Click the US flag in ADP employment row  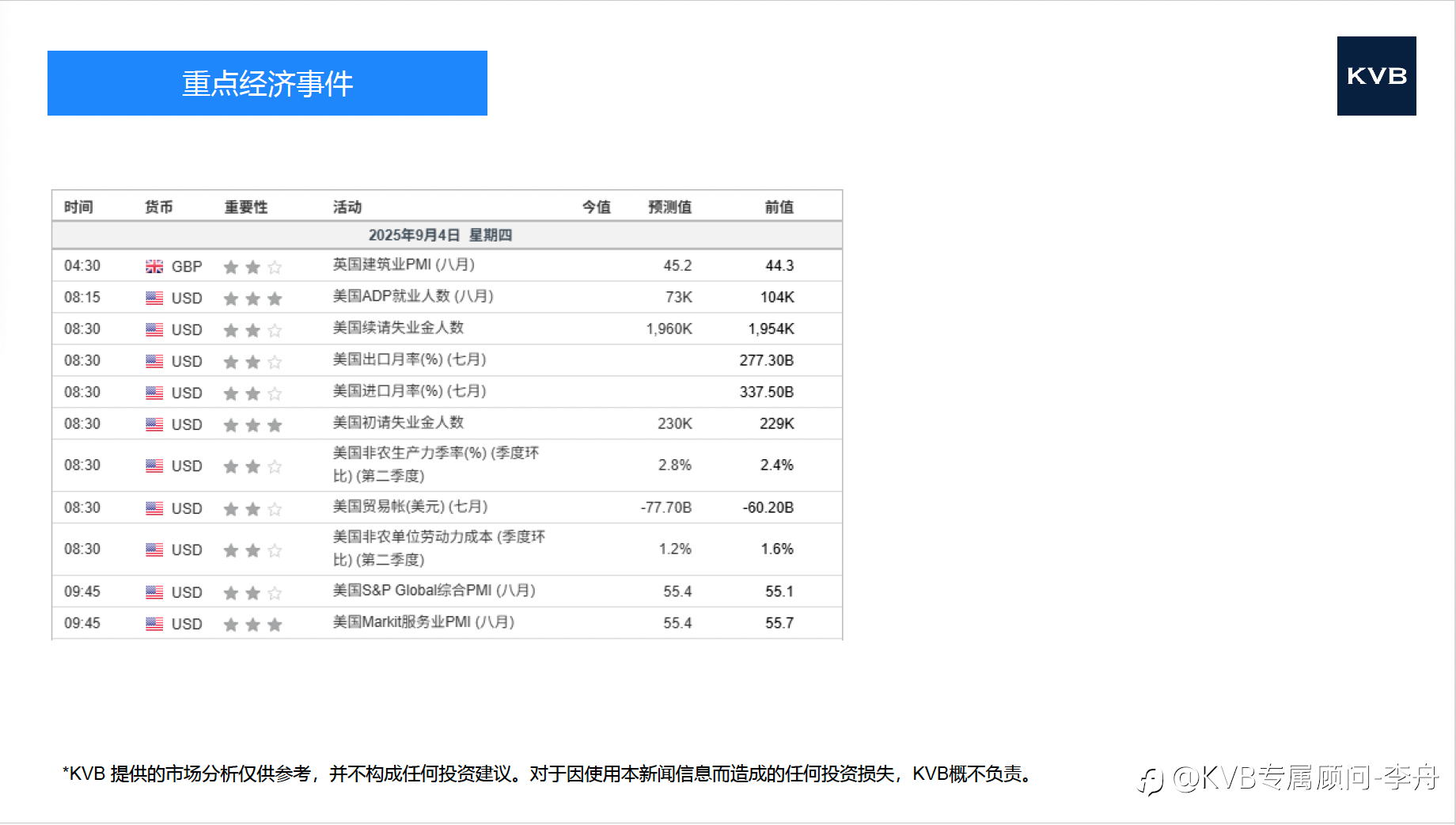pos(154,298)
